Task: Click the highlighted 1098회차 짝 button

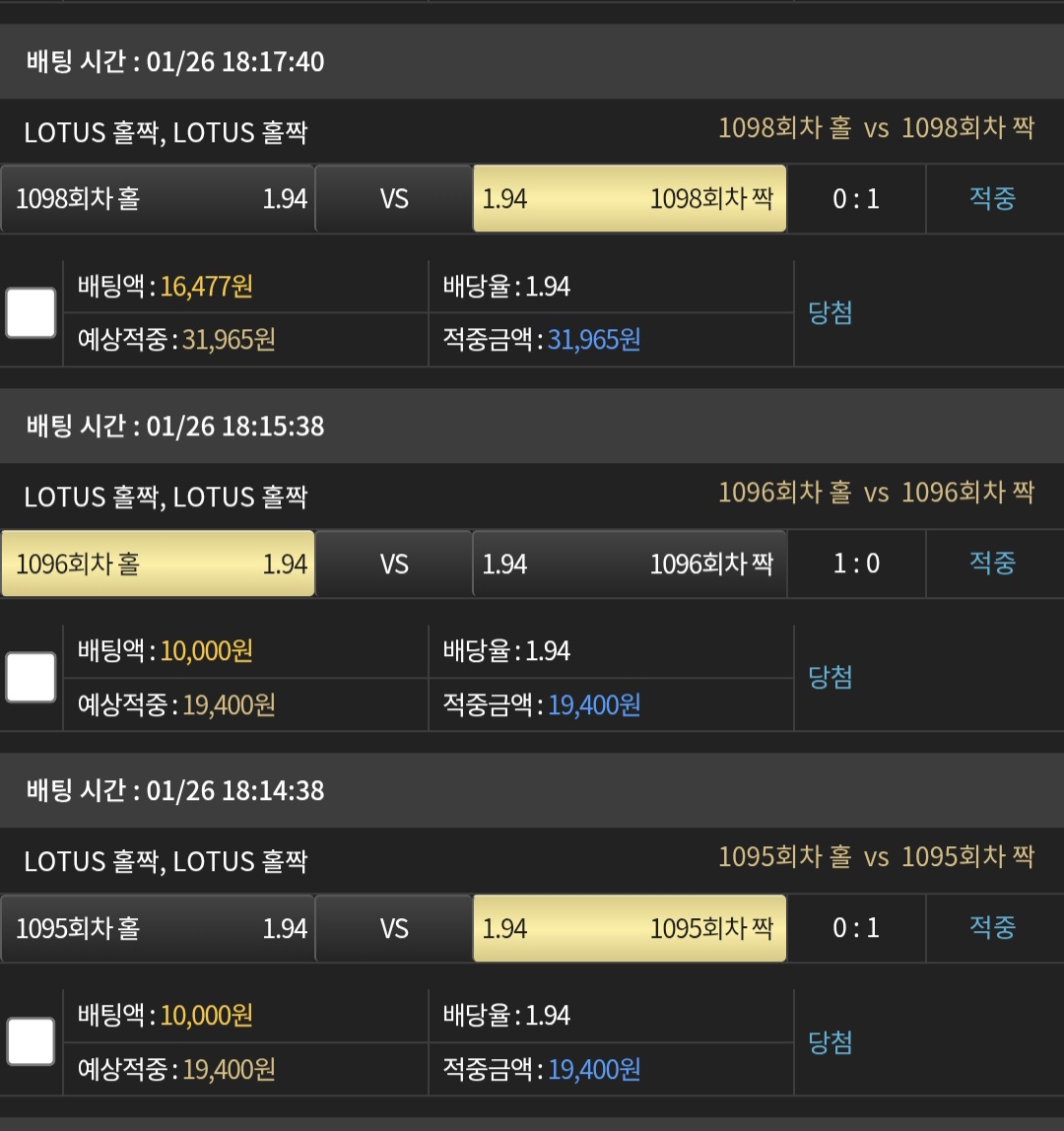Action: (x=630, y=199)
